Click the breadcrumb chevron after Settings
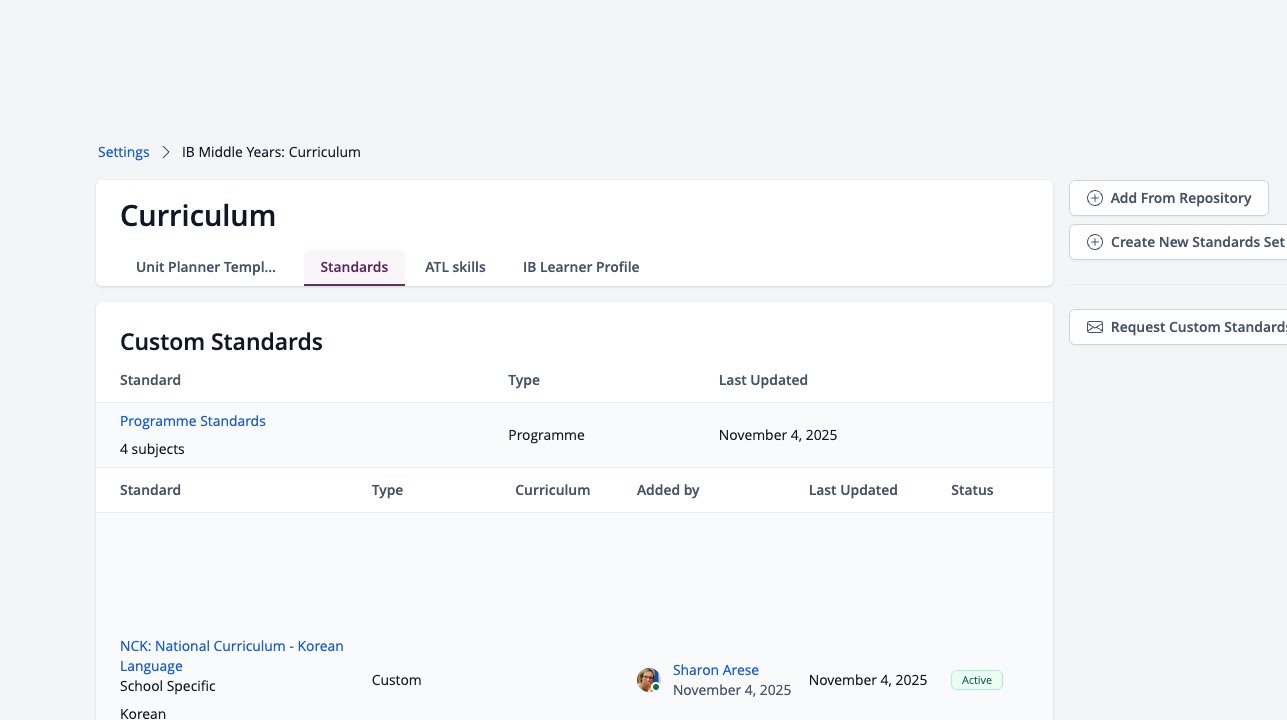Screen dimensions: 1287x720 click(166, 152)
